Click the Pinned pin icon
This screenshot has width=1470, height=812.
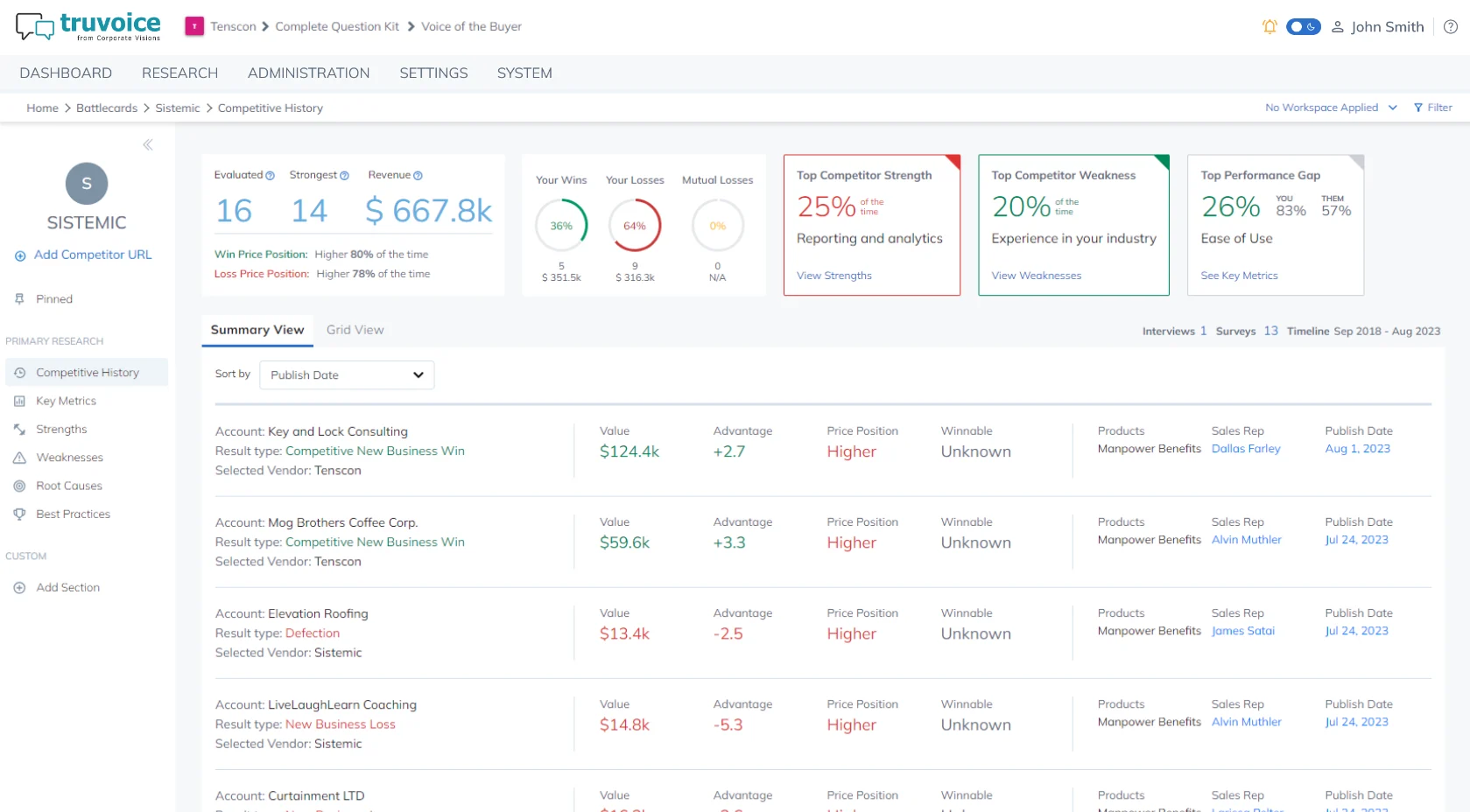[19, 299]
